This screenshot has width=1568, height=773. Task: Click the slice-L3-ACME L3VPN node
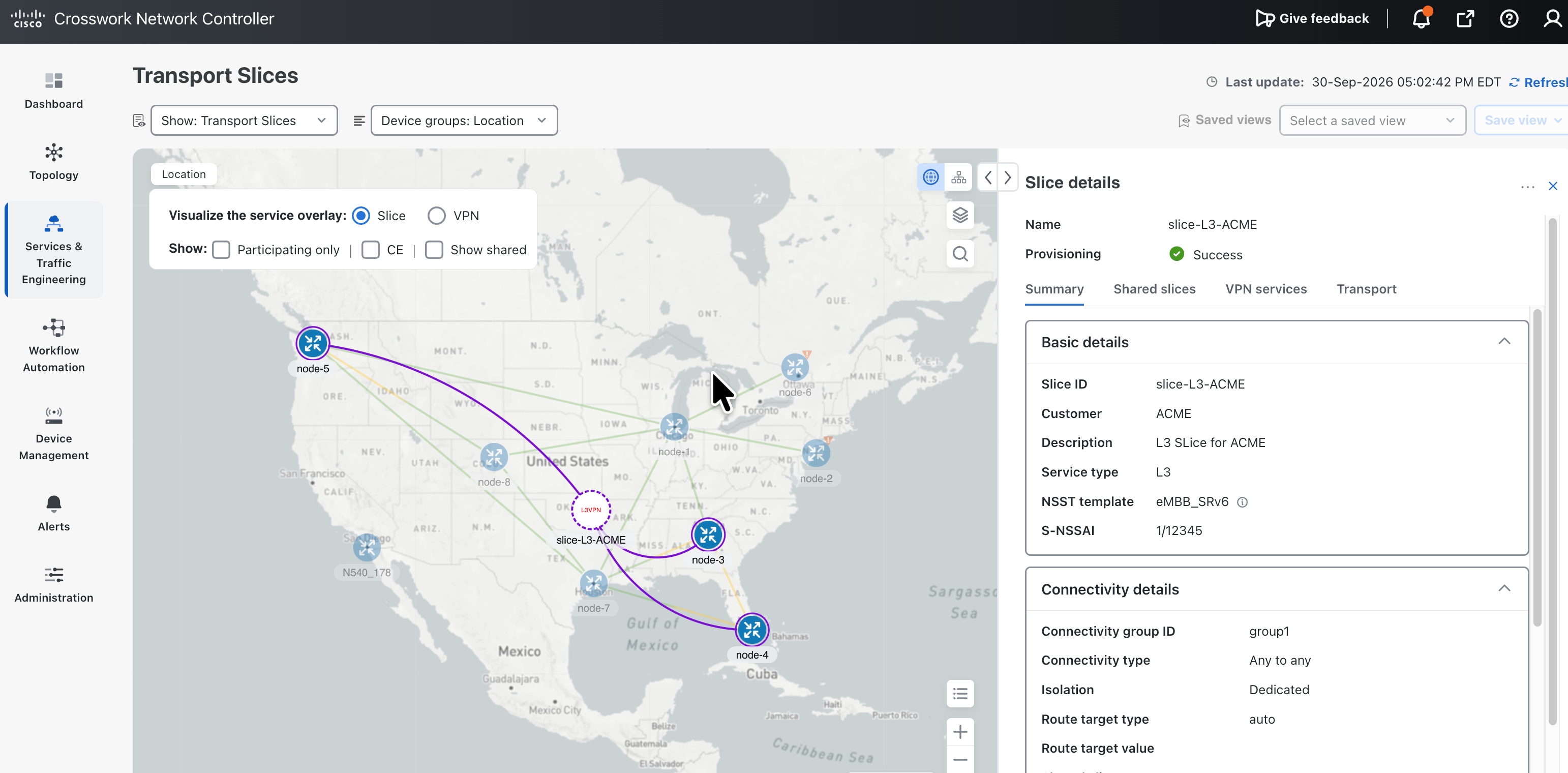[x=590, y=510]
